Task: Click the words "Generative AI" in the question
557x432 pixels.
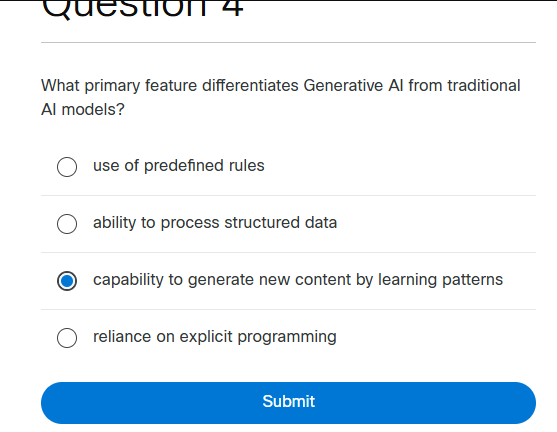Action: click(353, 86)
